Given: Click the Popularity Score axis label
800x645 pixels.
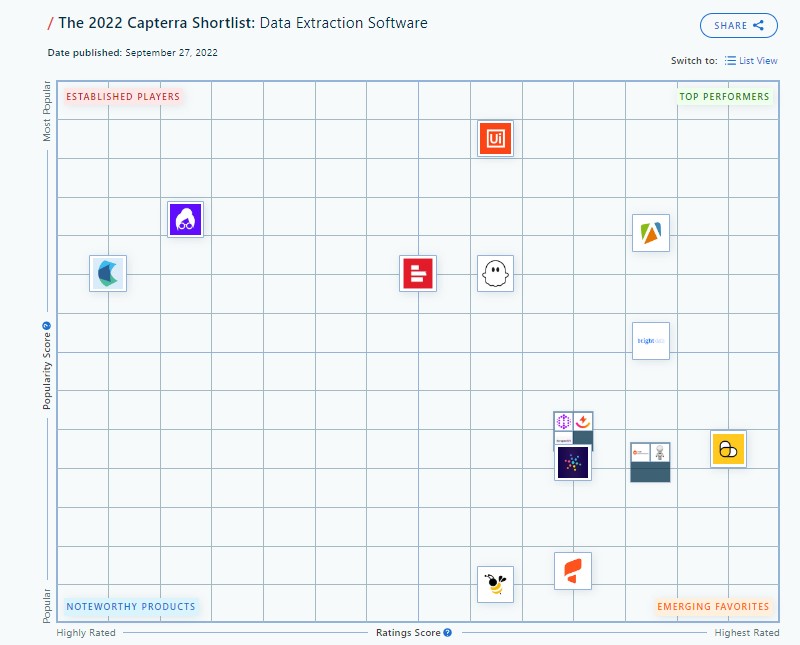Looking at the screenshot, I should point(47,371).
